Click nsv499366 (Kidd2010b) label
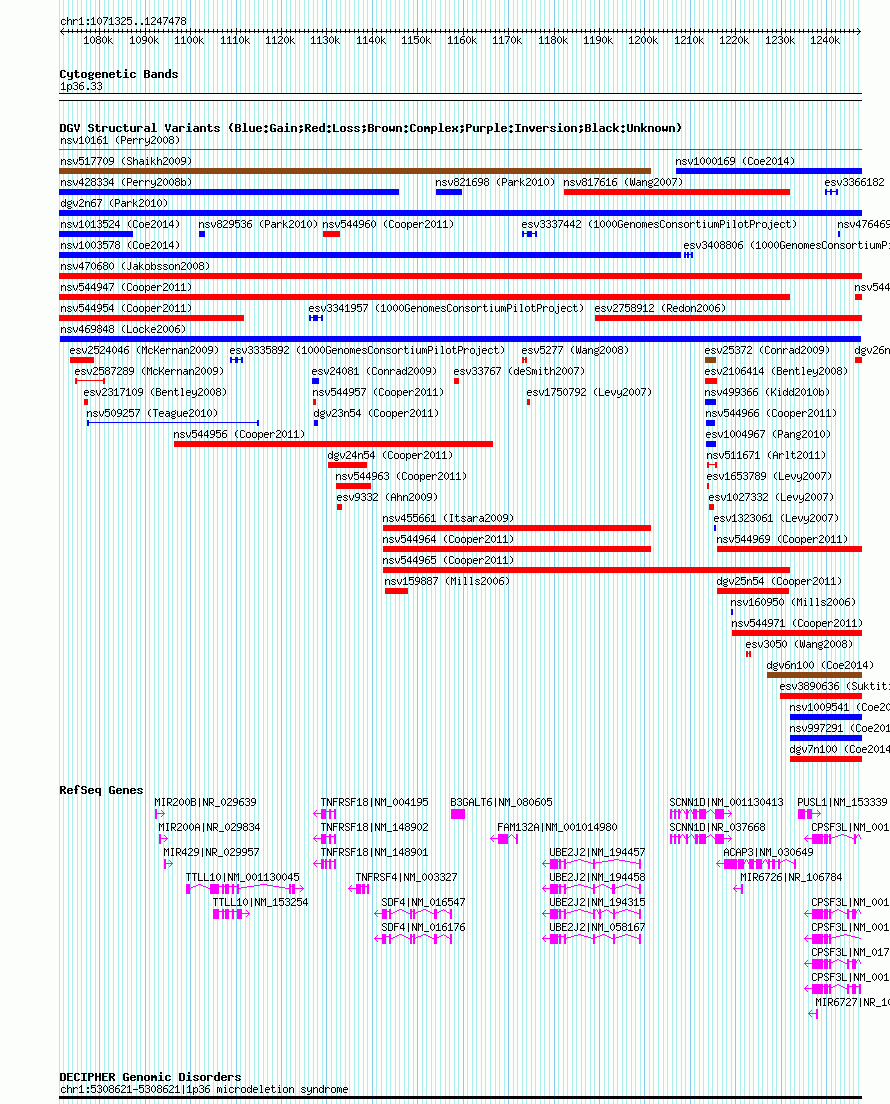This screenshot has width=890, height=1104. tap(767, 393)
